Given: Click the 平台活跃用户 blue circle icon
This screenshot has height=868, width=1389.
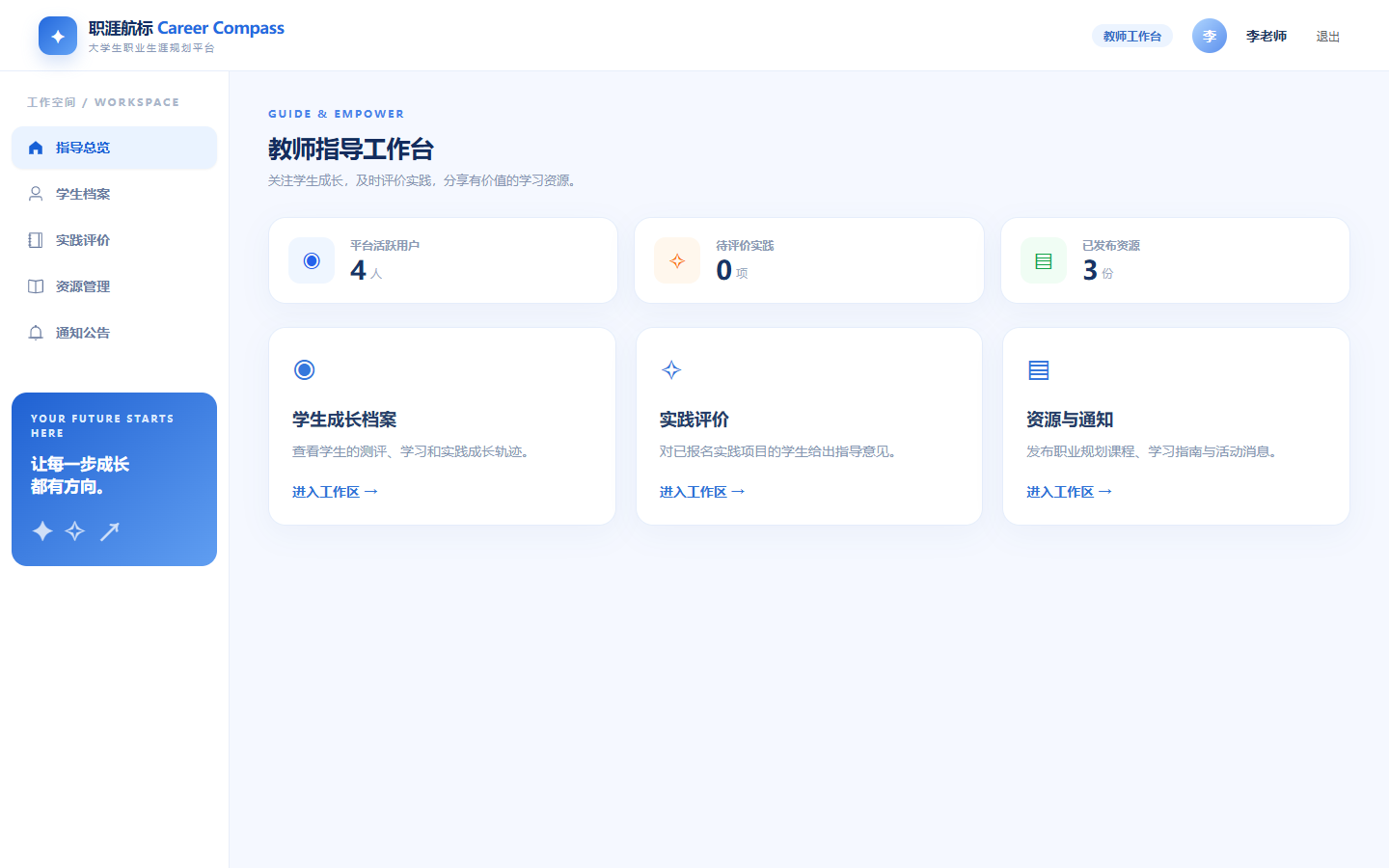Looking at the screenshot, I should point(312,260).
